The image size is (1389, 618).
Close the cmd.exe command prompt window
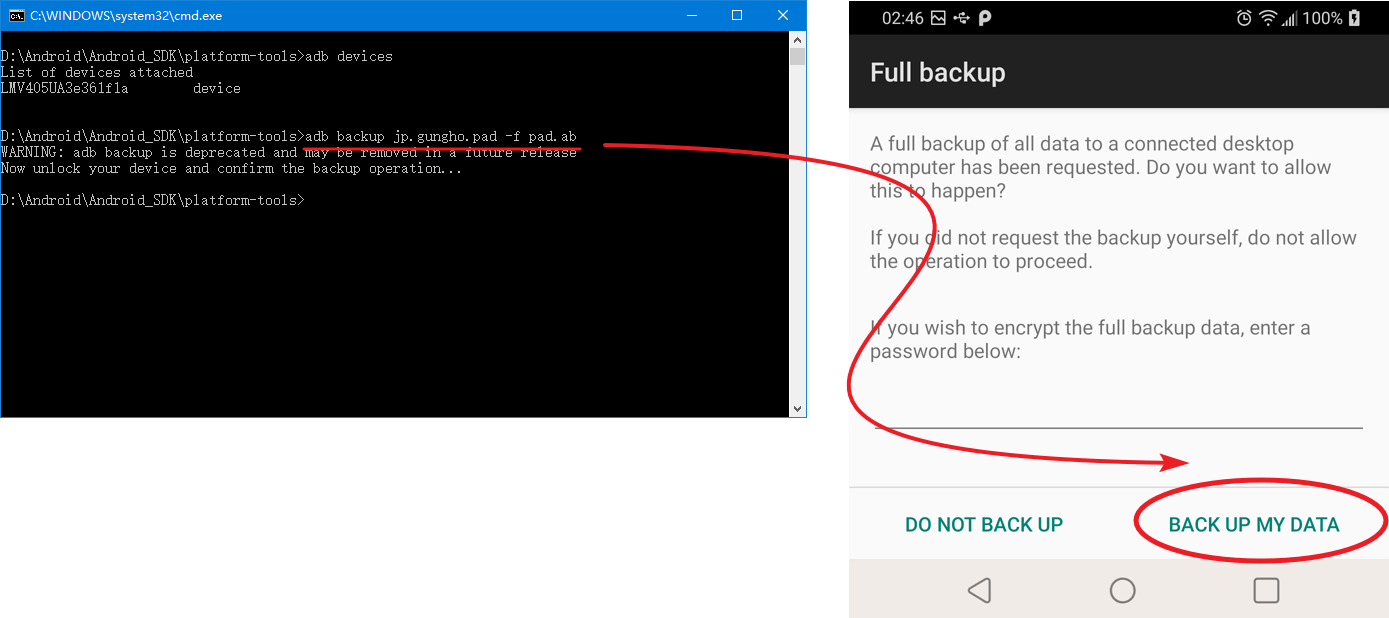(x=783, y=15)
